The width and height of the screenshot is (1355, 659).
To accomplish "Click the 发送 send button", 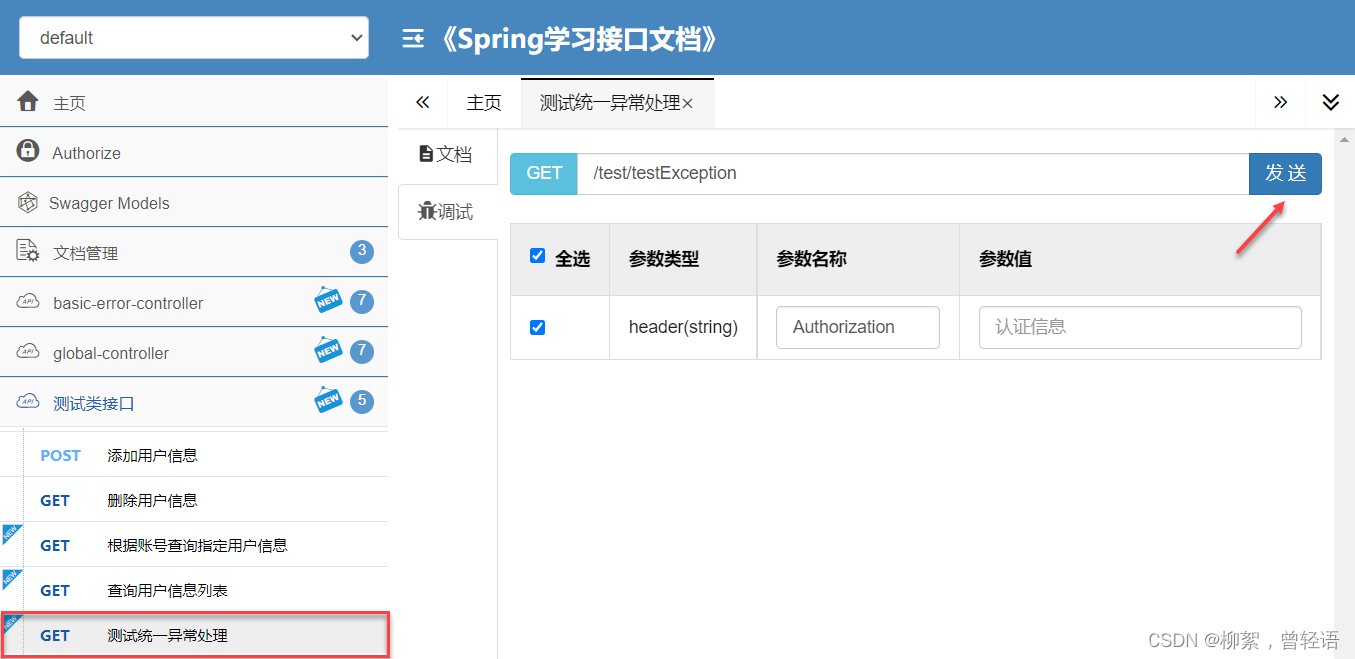I will coord(1285,173).
